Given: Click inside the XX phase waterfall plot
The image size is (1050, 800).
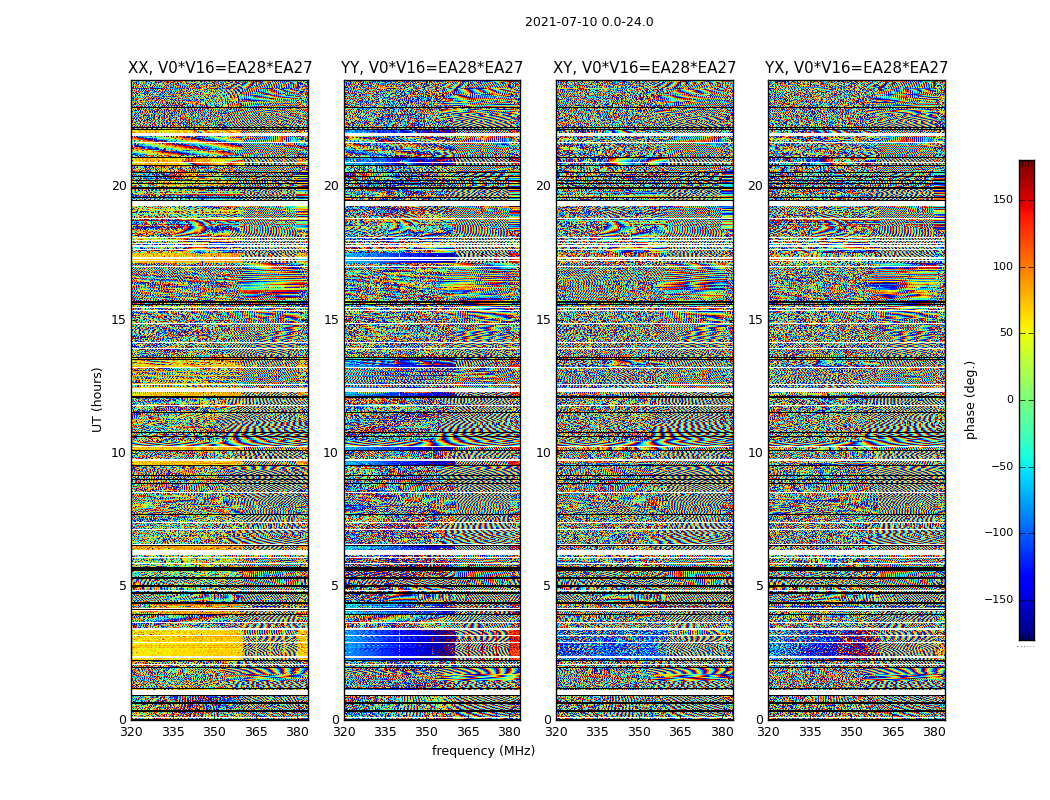Looking at the screenshot, I should tap(220, 400).
